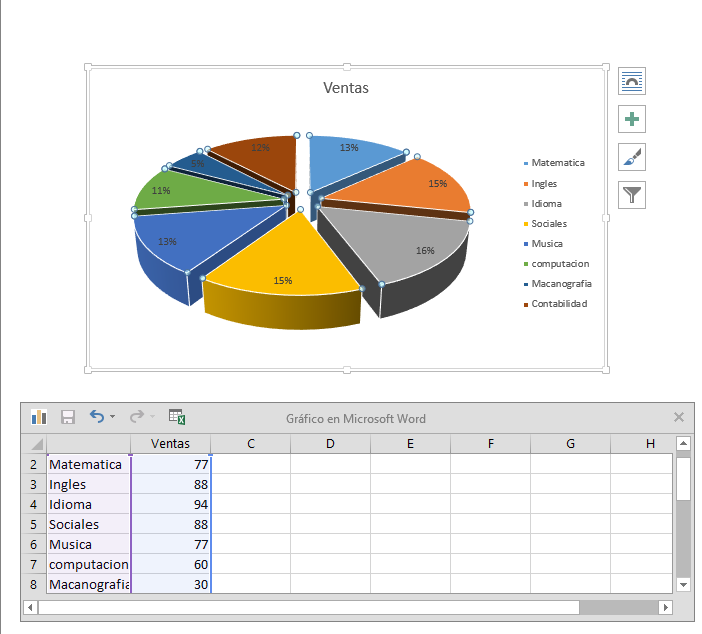Select row 5 header
The image size is (702, 634).
click(x=34, y=524)
